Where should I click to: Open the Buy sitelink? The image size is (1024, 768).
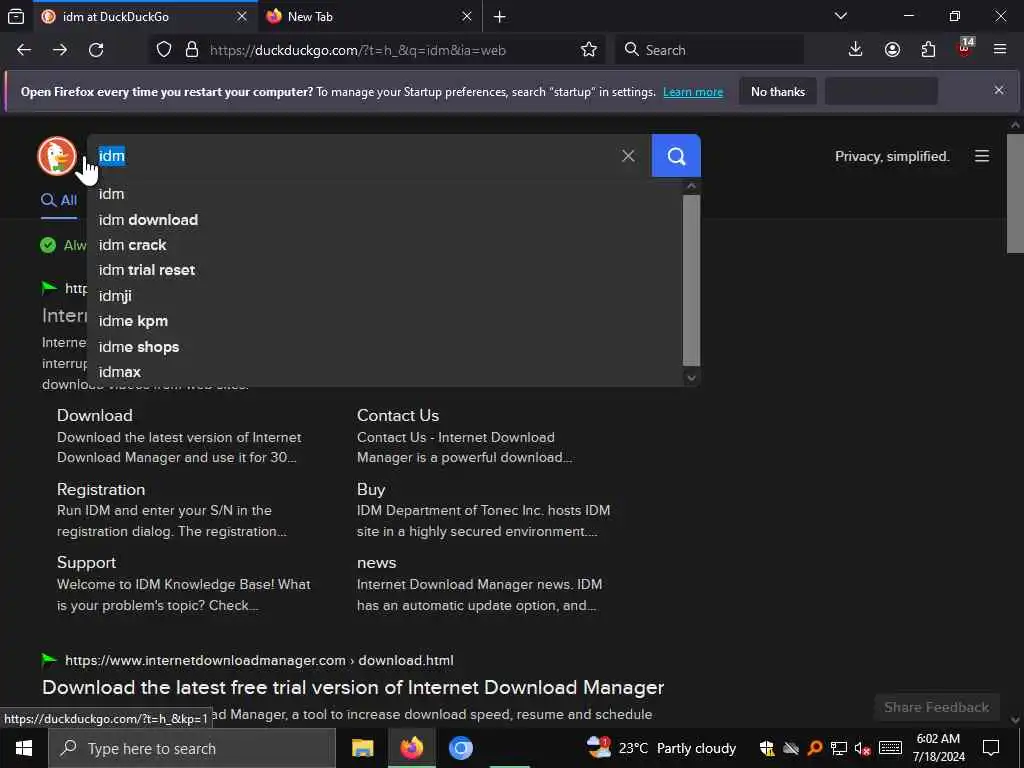pyautogui.click(x=371, y=489)
